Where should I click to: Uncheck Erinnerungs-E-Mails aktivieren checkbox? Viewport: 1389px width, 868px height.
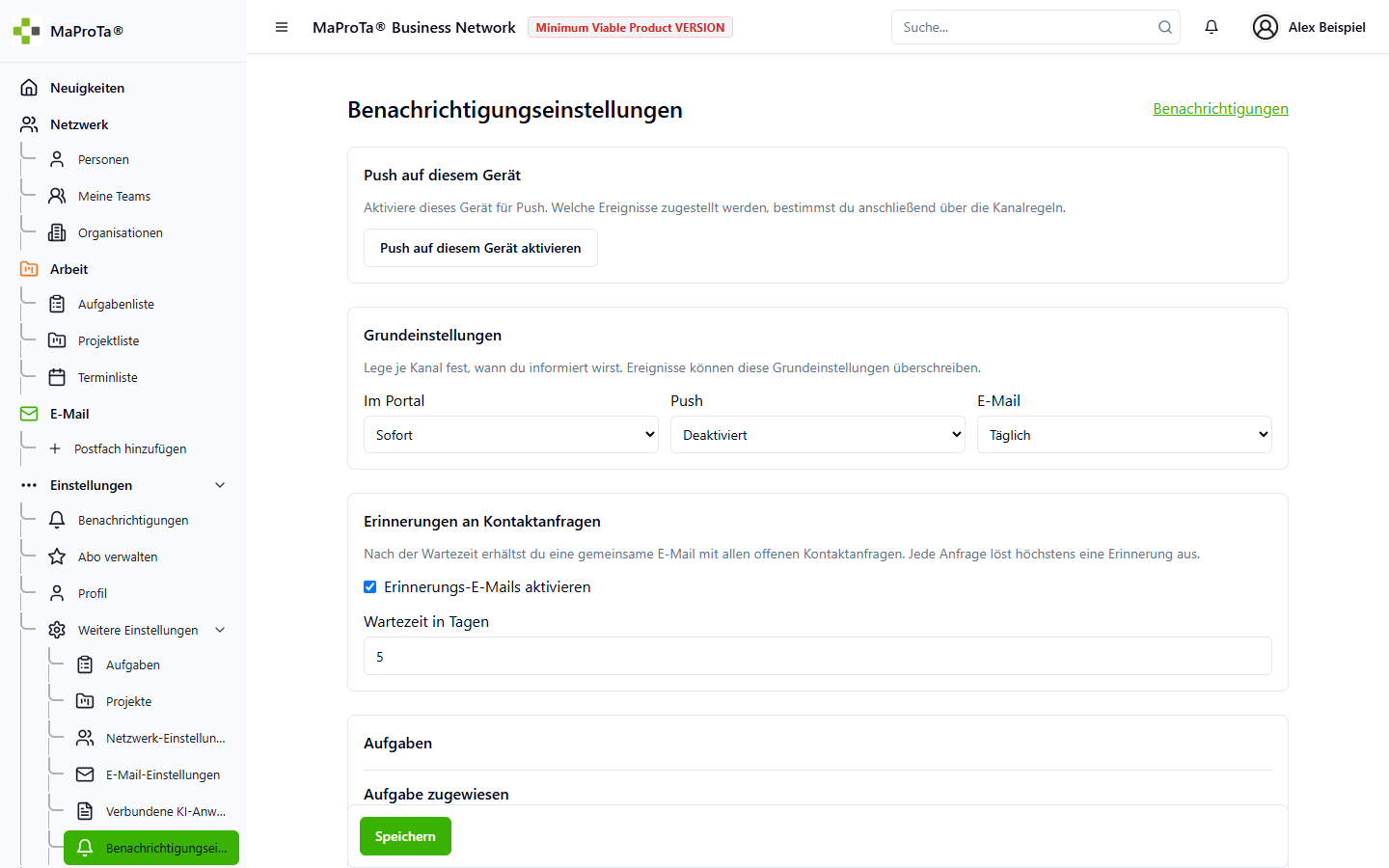pyautogui.click(x=369, y=586)
